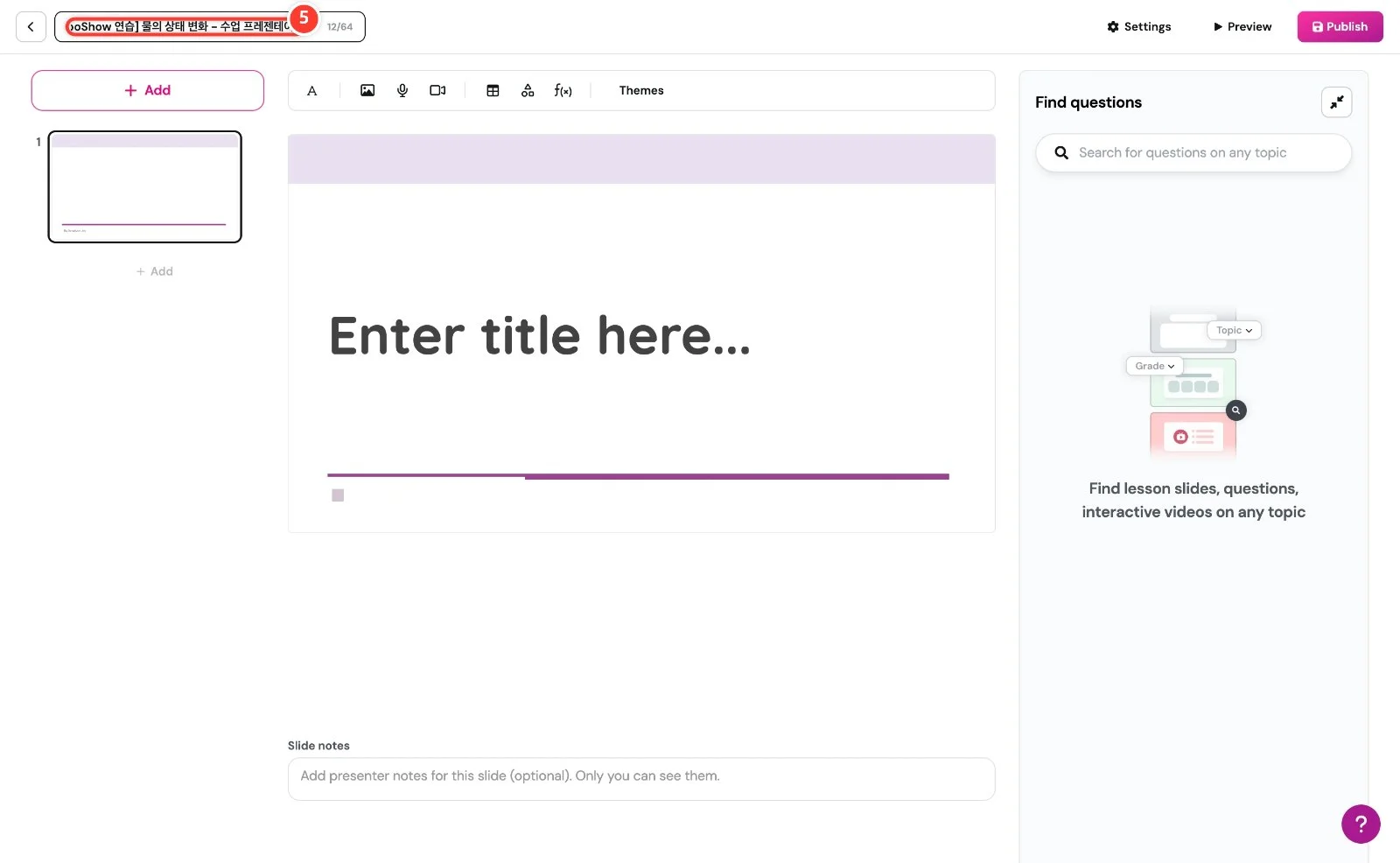
Task: Open the shapes tool icon
Action: 528,90
